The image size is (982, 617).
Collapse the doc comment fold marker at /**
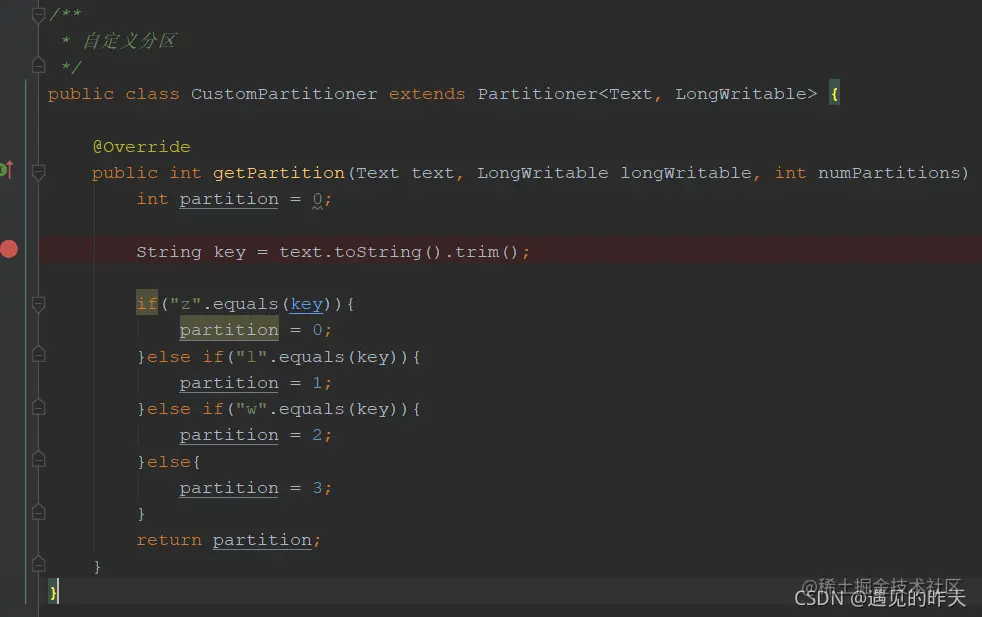(x=38, y=14)
